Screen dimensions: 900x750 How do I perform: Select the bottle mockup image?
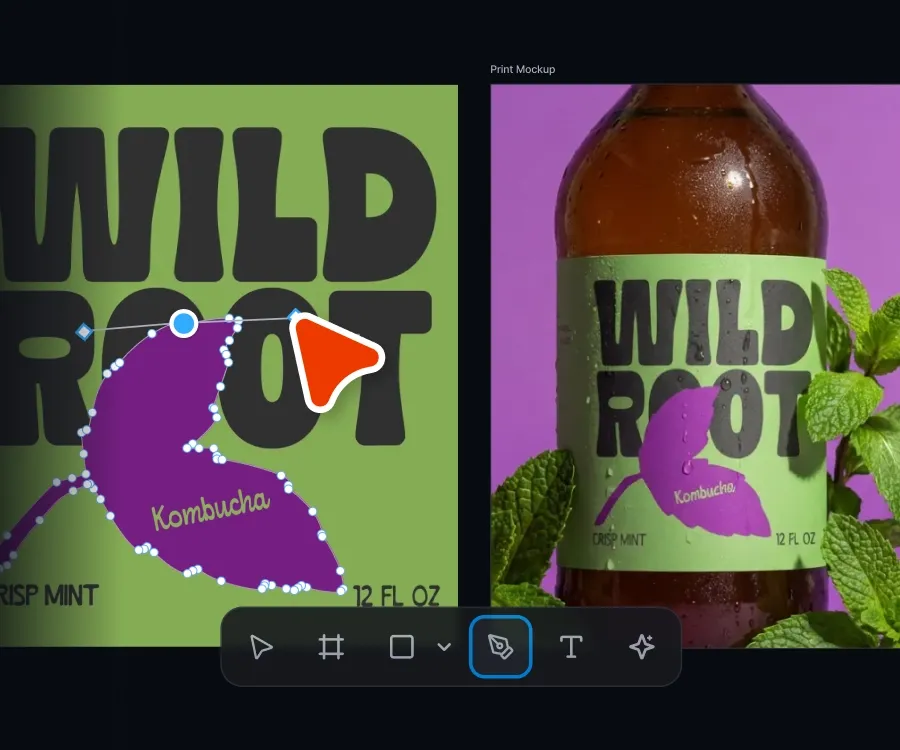tap(695, 367)
